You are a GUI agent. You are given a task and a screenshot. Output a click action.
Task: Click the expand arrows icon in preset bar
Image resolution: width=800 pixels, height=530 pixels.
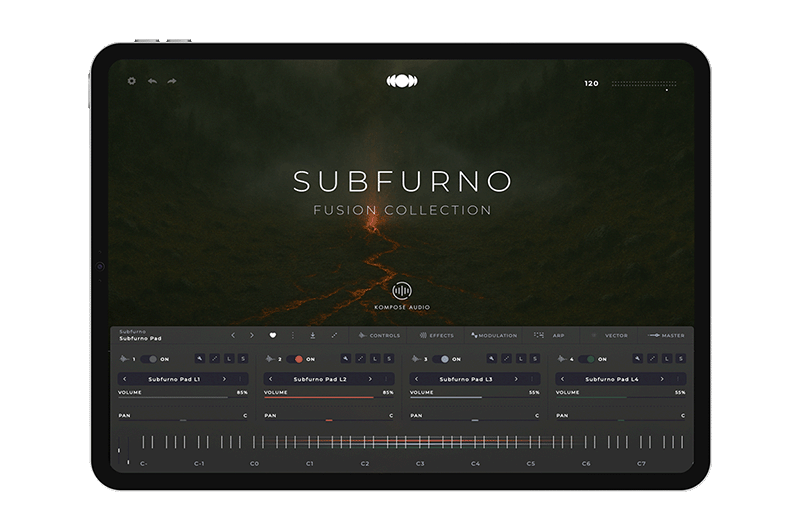coord(334,335)
